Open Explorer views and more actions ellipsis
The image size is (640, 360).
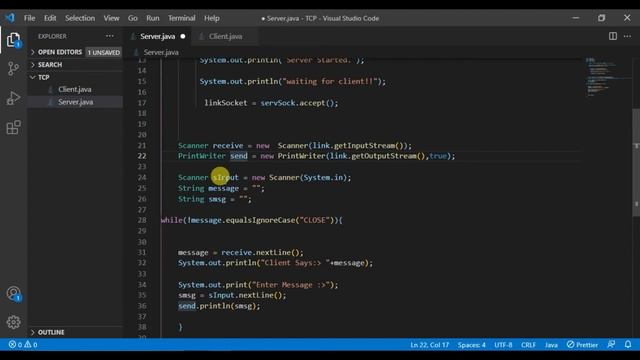pos(110,36)
